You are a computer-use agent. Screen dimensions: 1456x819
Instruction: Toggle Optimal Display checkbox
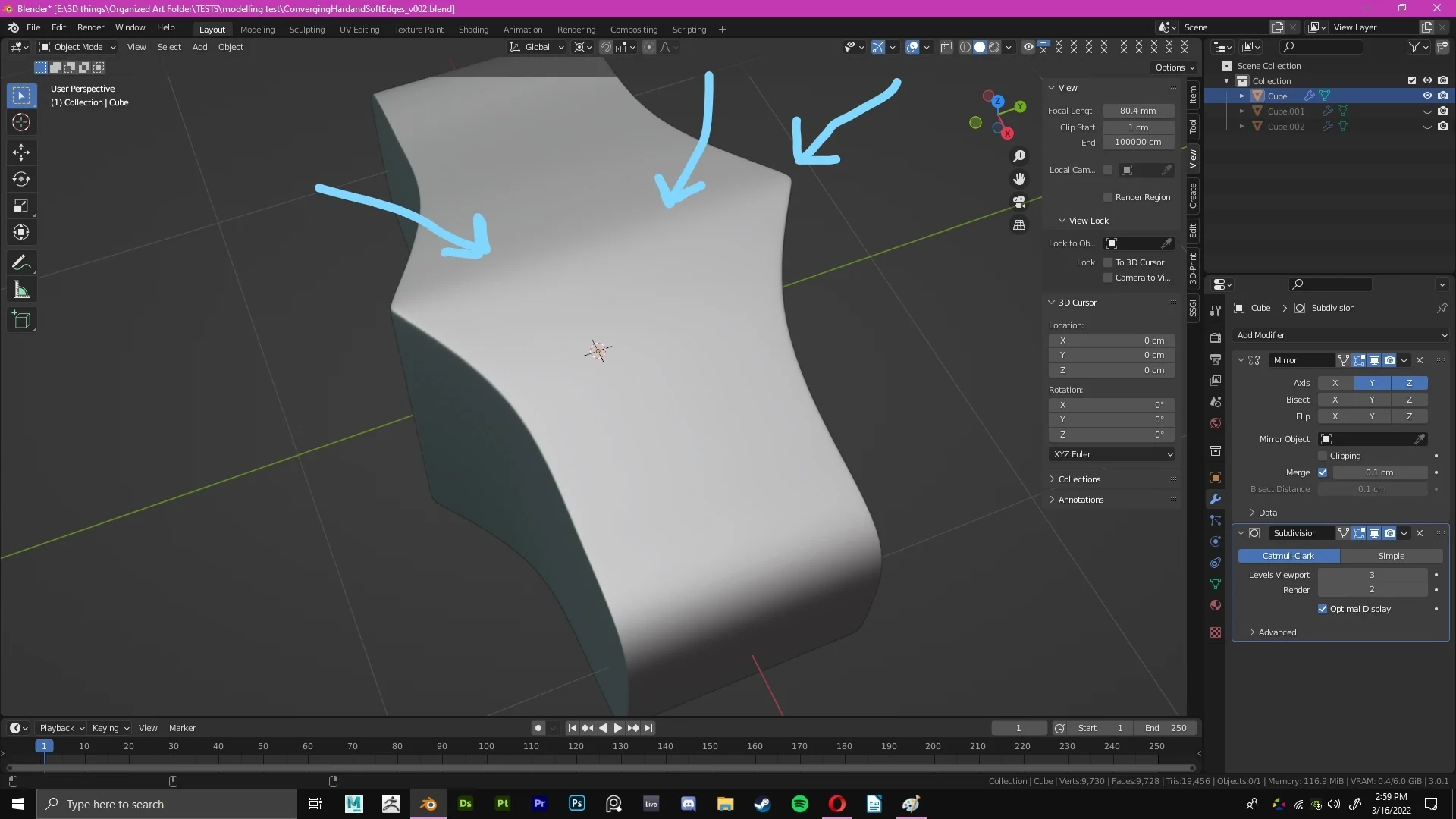(x=1323, y=608)
